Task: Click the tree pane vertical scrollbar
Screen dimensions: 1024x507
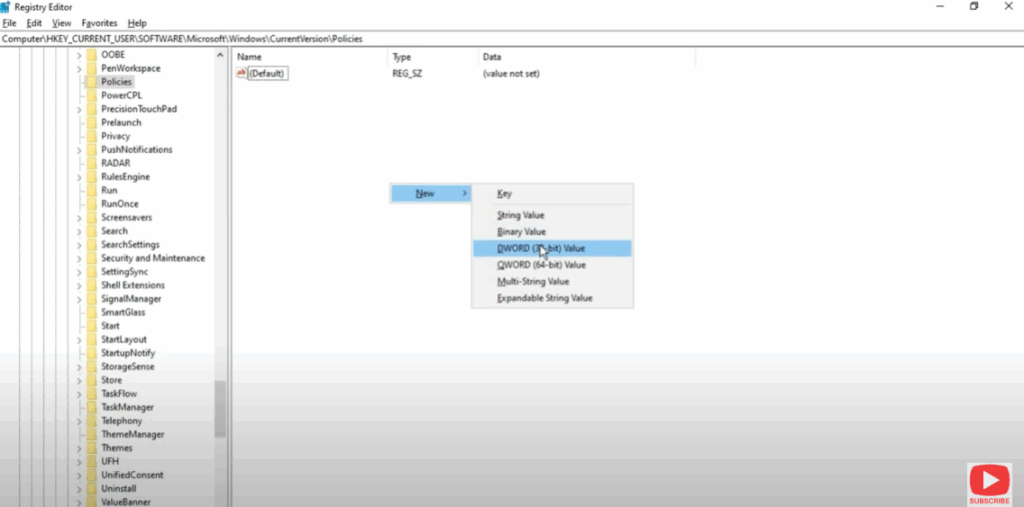Action: [x=220, y=410]
